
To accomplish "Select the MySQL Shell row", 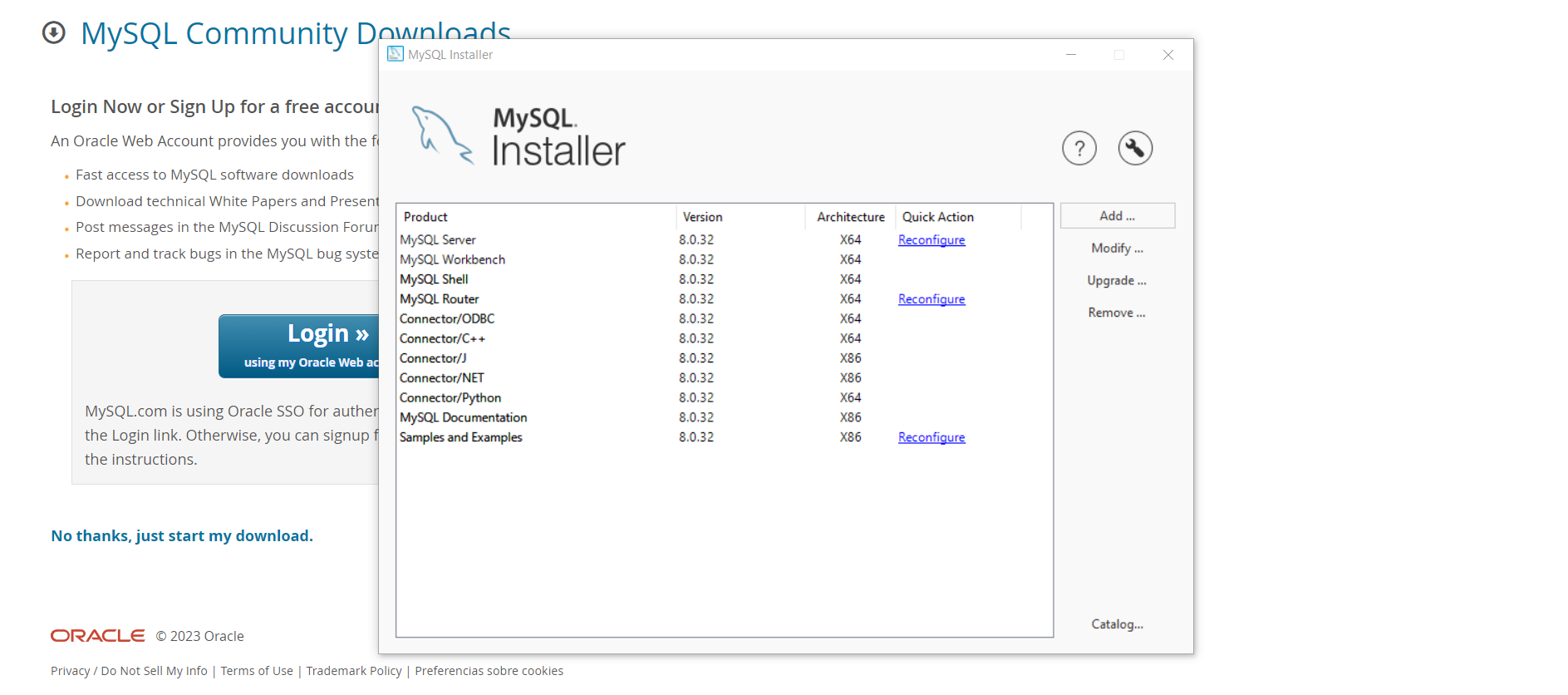I will click(x=725, y=279).
